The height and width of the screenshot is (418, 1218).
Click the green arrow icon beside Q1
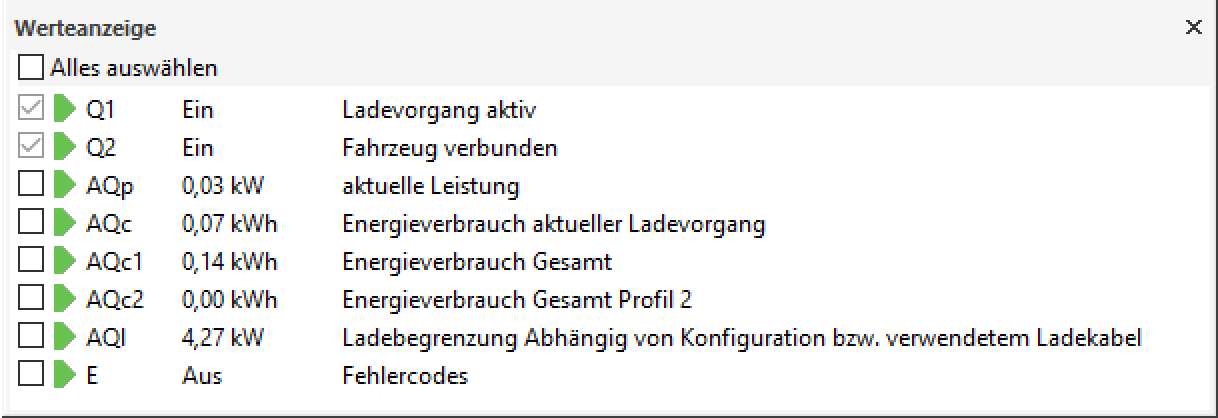pos(64,110)
